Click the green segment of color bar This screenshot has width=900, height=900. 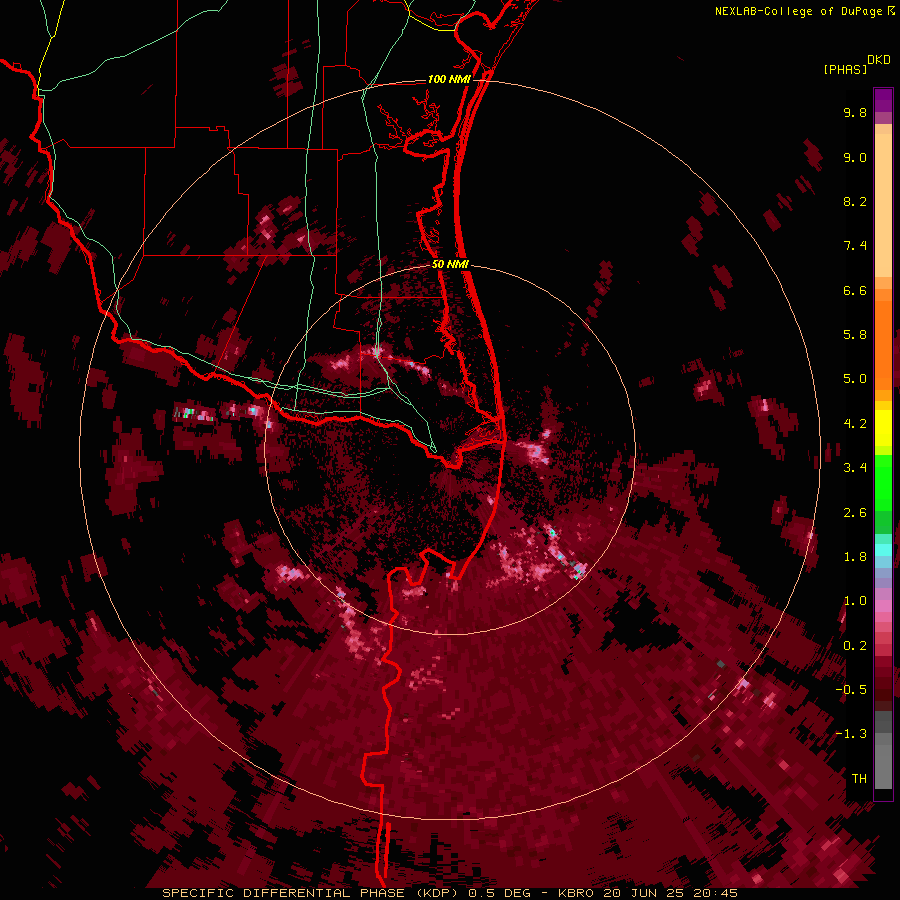883,482
